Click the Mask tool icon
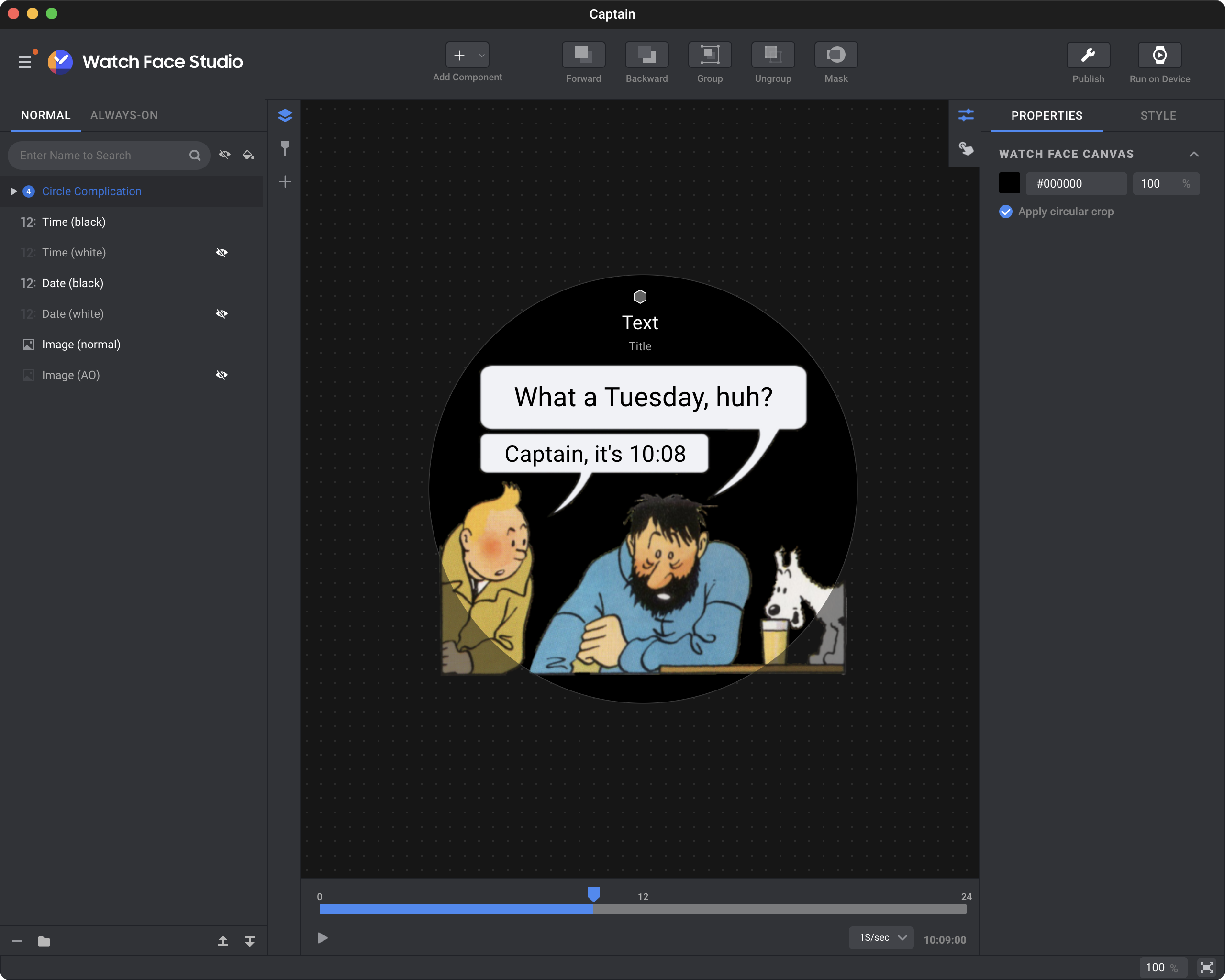The height and width of the screenshot is (980, 1225). [835, 55]
